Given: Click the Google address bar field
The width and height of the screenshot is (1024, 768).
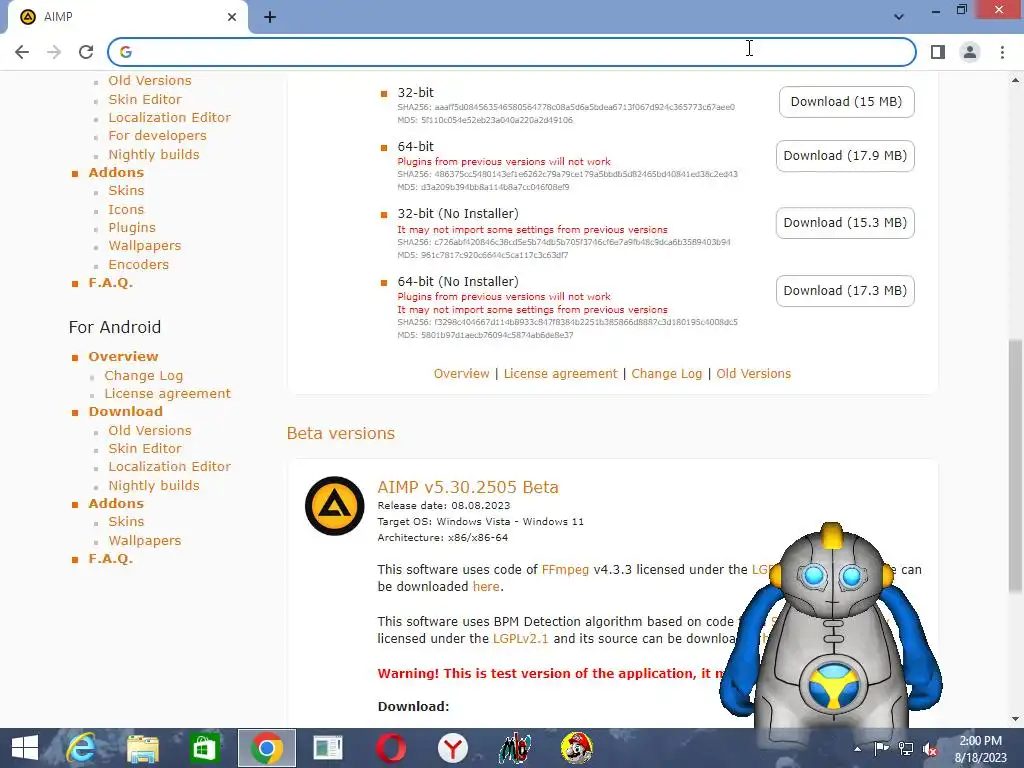Looking at the screenshot, I should pyautogui.click(x=512, y=52).
